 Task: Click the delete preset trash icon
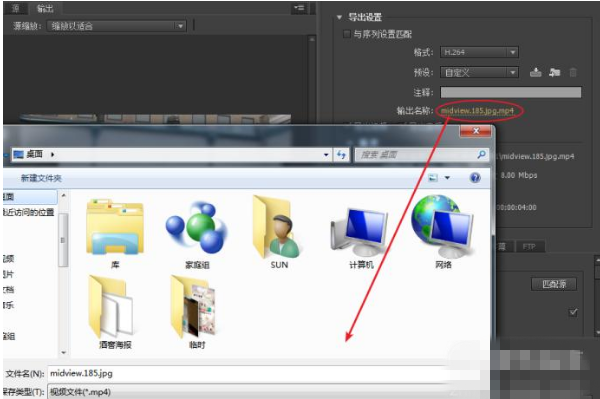pyautogui.click(x=573, y=72)
